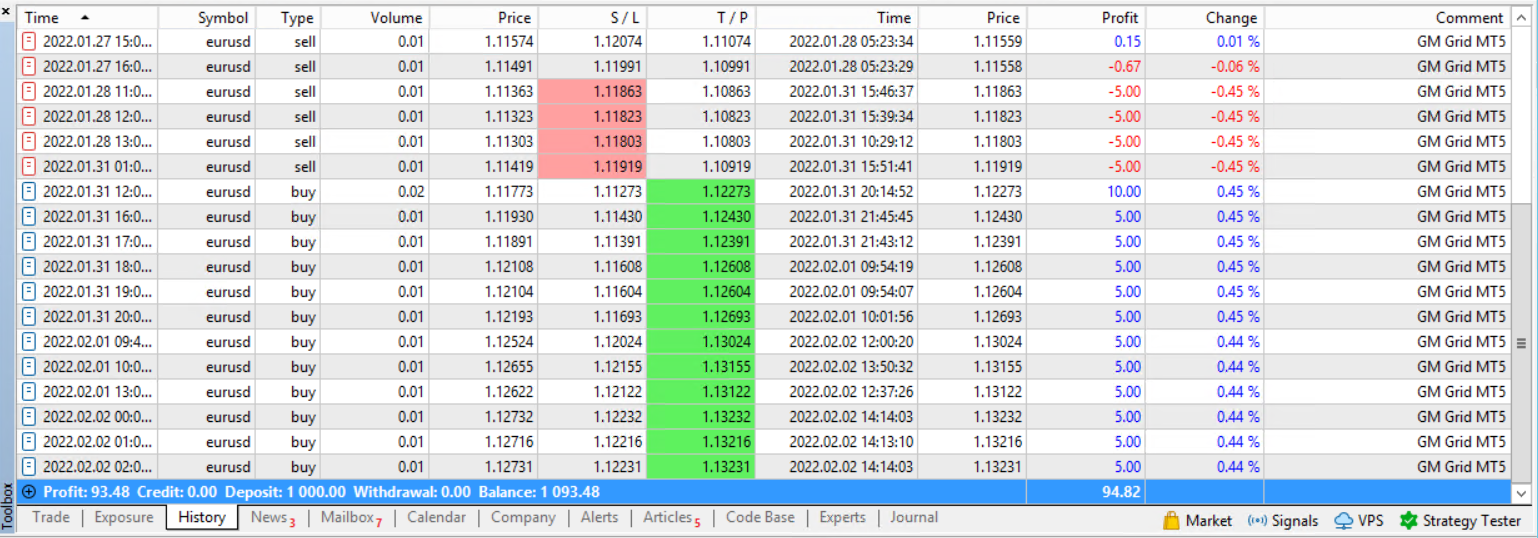Sort by the Profit column header
Screen dimensions: 1538x538
pos(1086,18)
